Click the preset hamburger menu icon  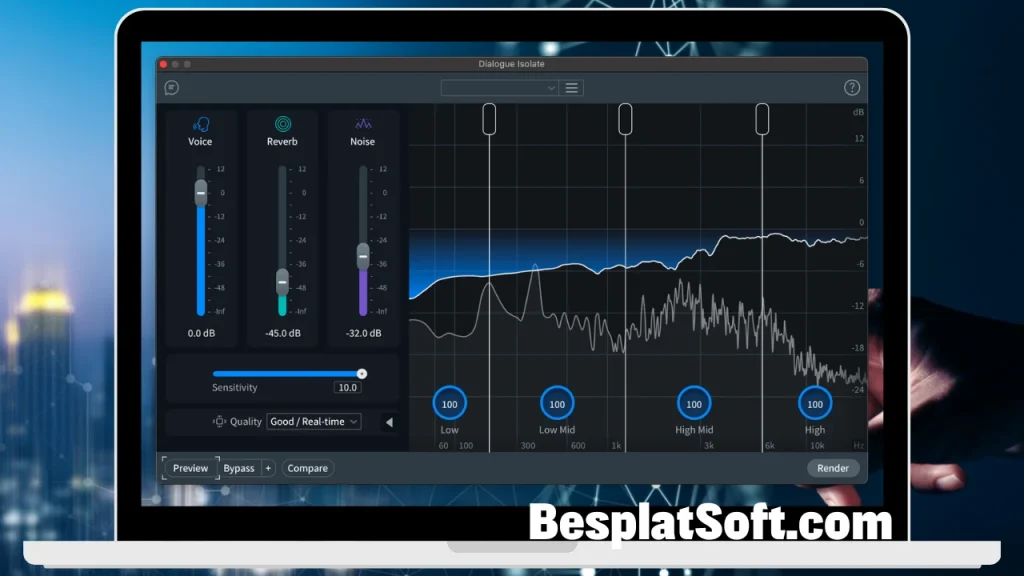pyautogui.click(x=571, y=87)
